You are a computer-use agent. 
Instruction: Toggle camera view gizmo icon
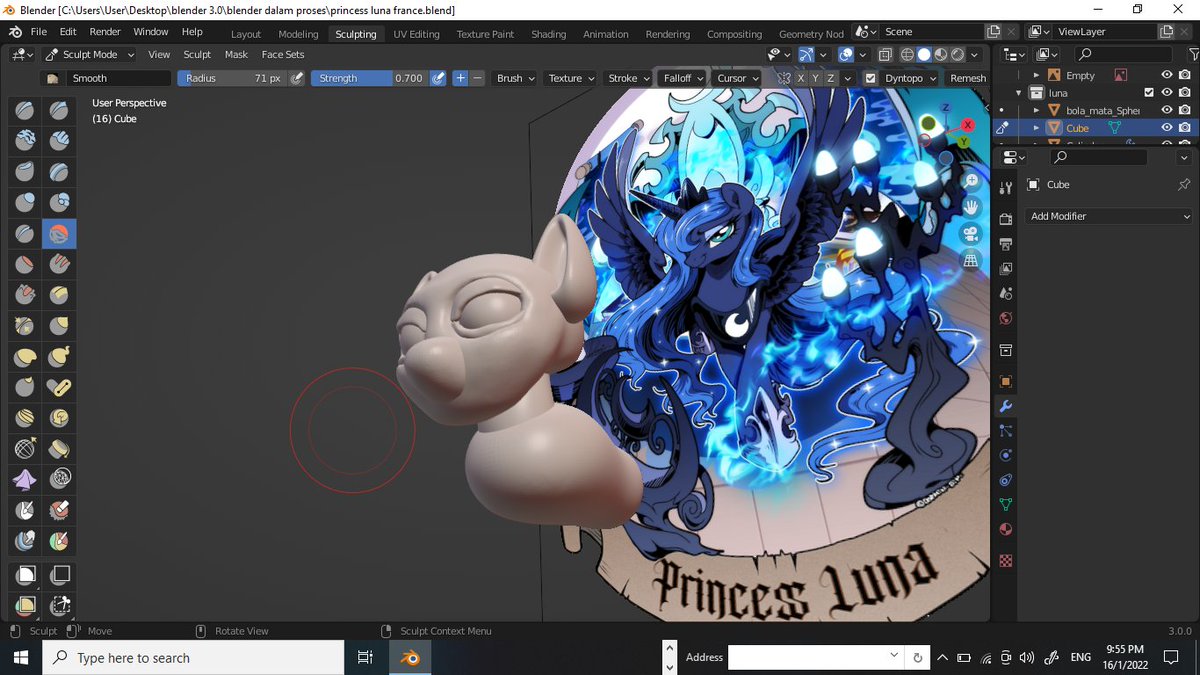pos(970,233)
